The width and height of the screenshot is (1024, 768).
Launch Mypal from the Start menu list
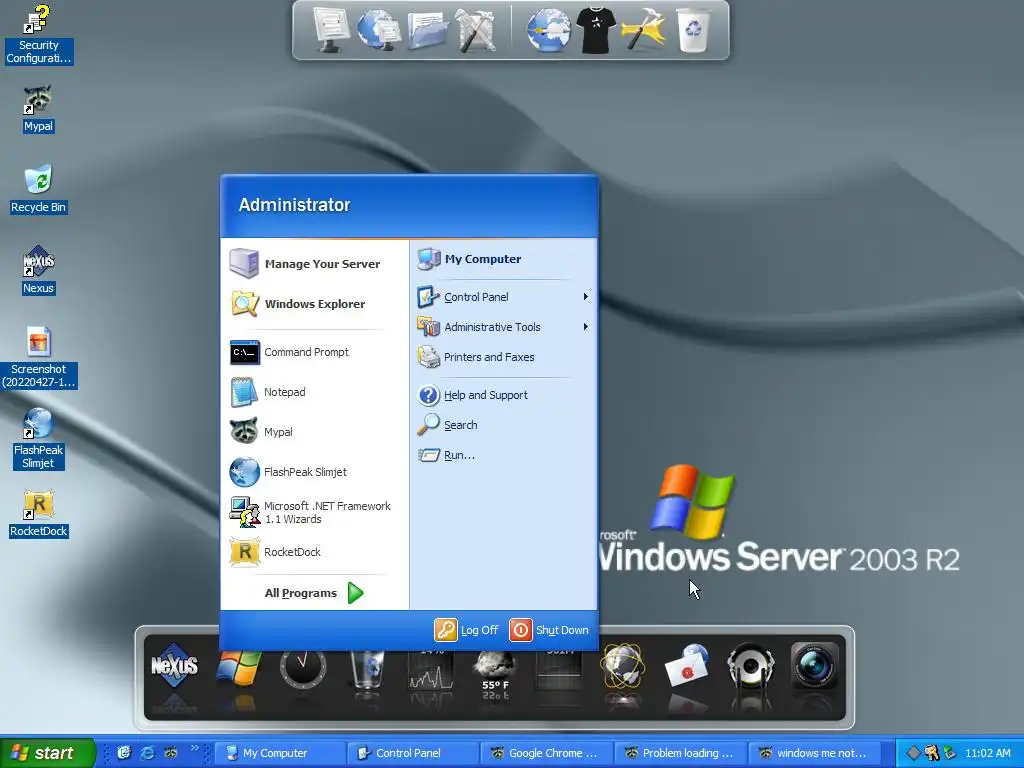(x=315, y=432)
